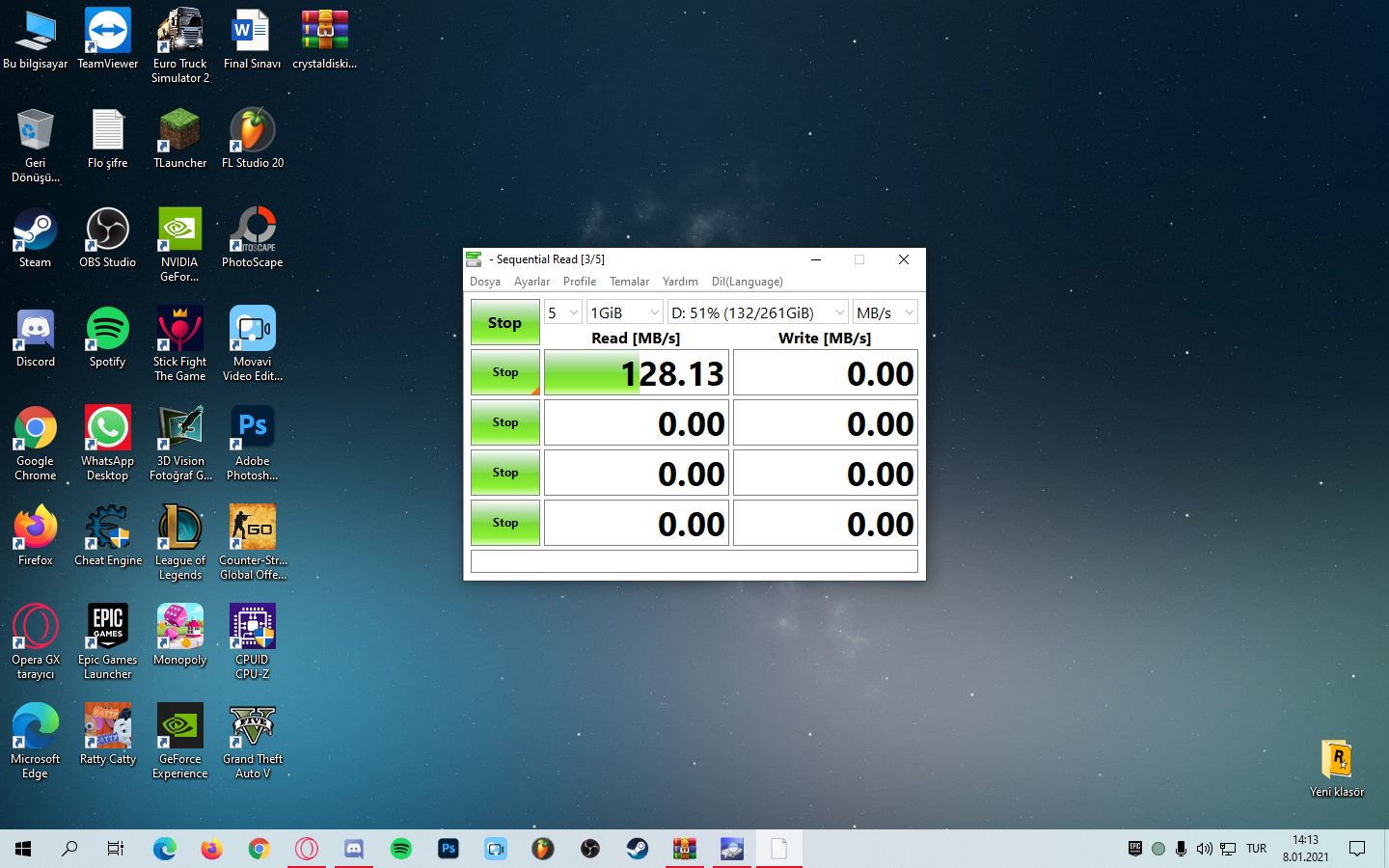This screenshot has height=868, width=1389.
Task: Open the Dil(Language) menu
Action: (747, 282)
